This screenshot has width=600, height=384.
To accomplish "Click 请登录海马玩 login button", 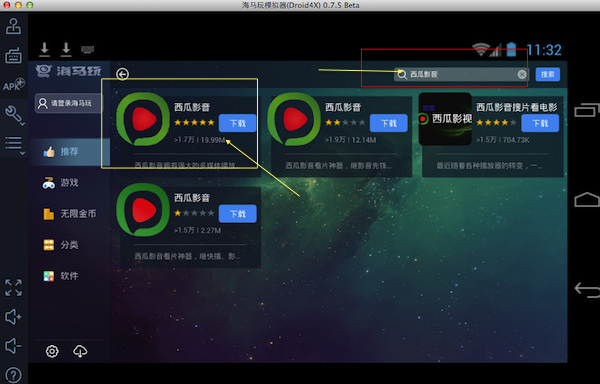I will pyautogui.click(x=69, y=103).
